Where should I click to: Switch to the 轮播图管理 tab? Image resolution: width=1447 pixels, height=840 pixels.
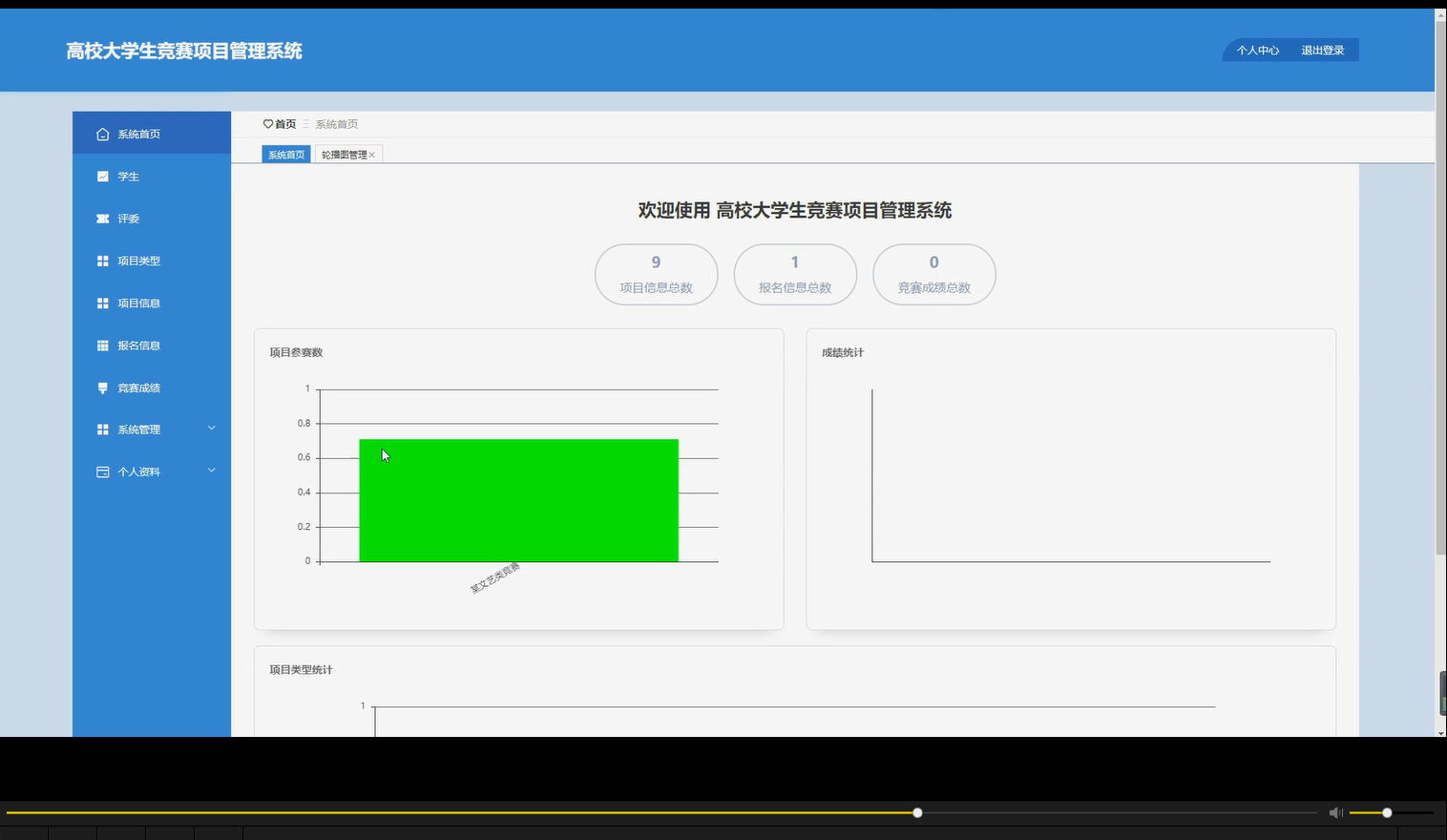pos(344,154)
